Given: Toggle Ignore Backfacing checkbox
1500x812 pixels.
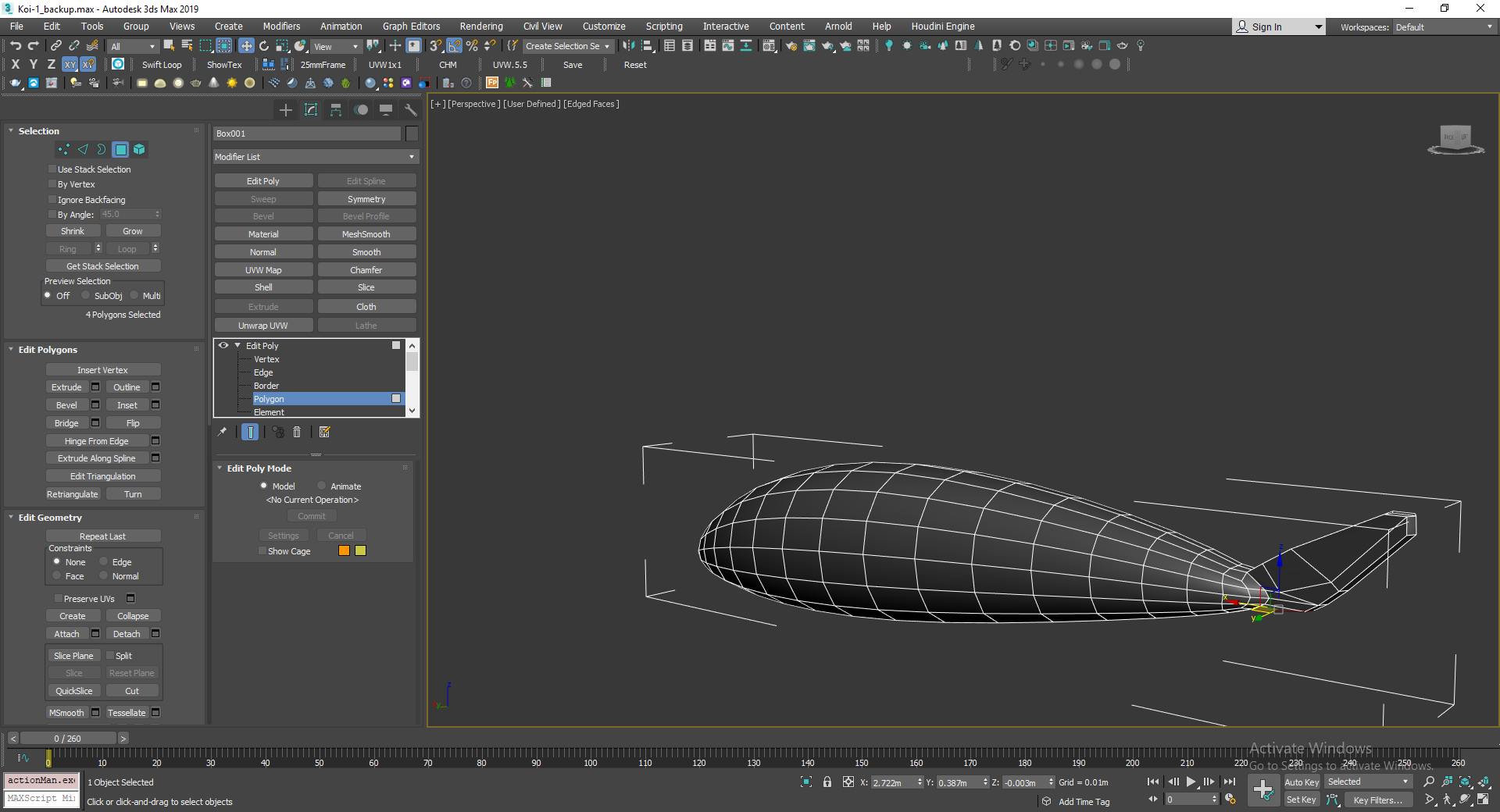Looking at the screenshot, I should pyautogui.click(x=52, y=200).
